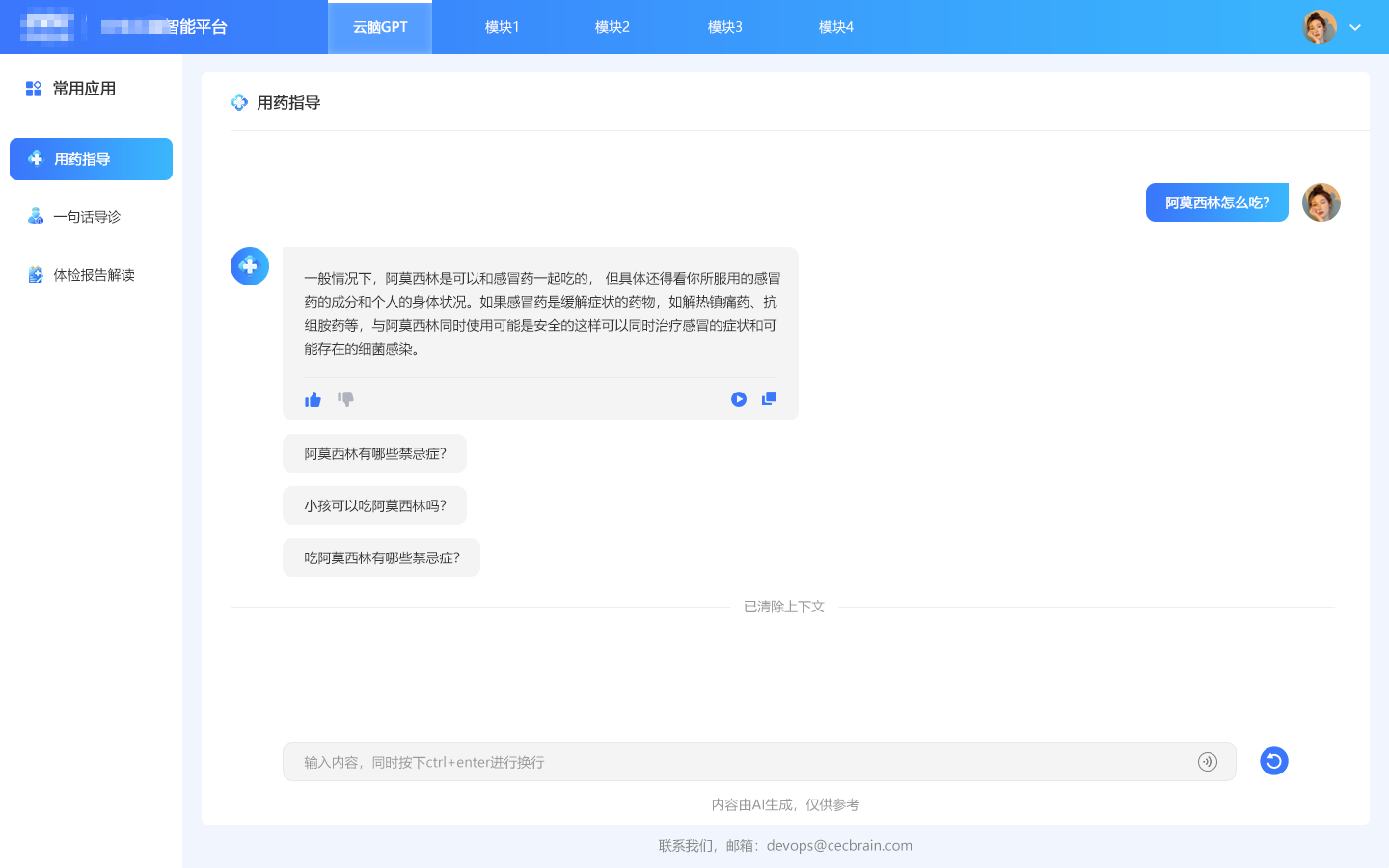Select the 用药指导 sidebar icon

pyautogui.click(x=36, y=158)
